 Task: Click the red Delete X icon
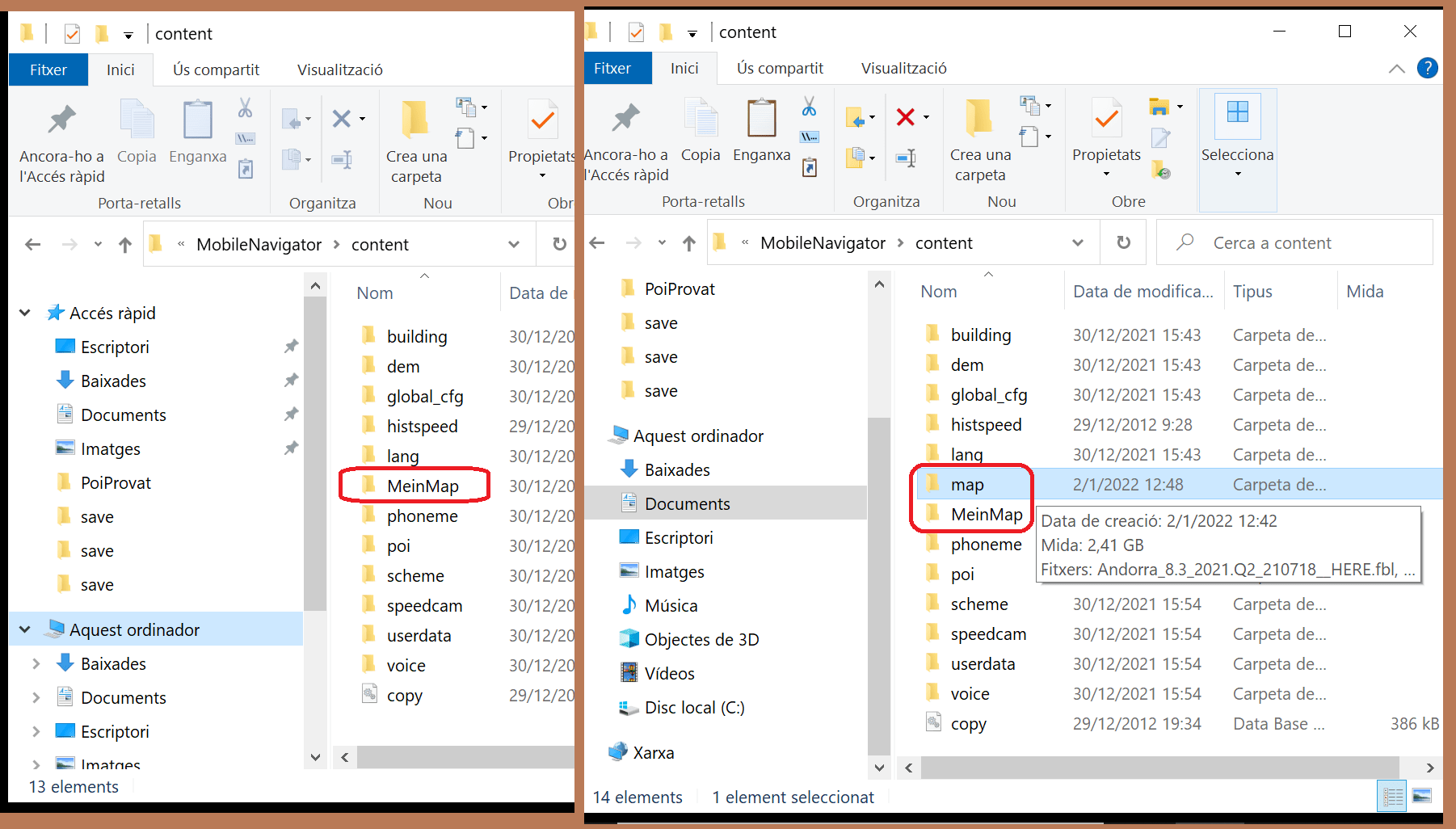pyautogui.click(x=906, y=117)
